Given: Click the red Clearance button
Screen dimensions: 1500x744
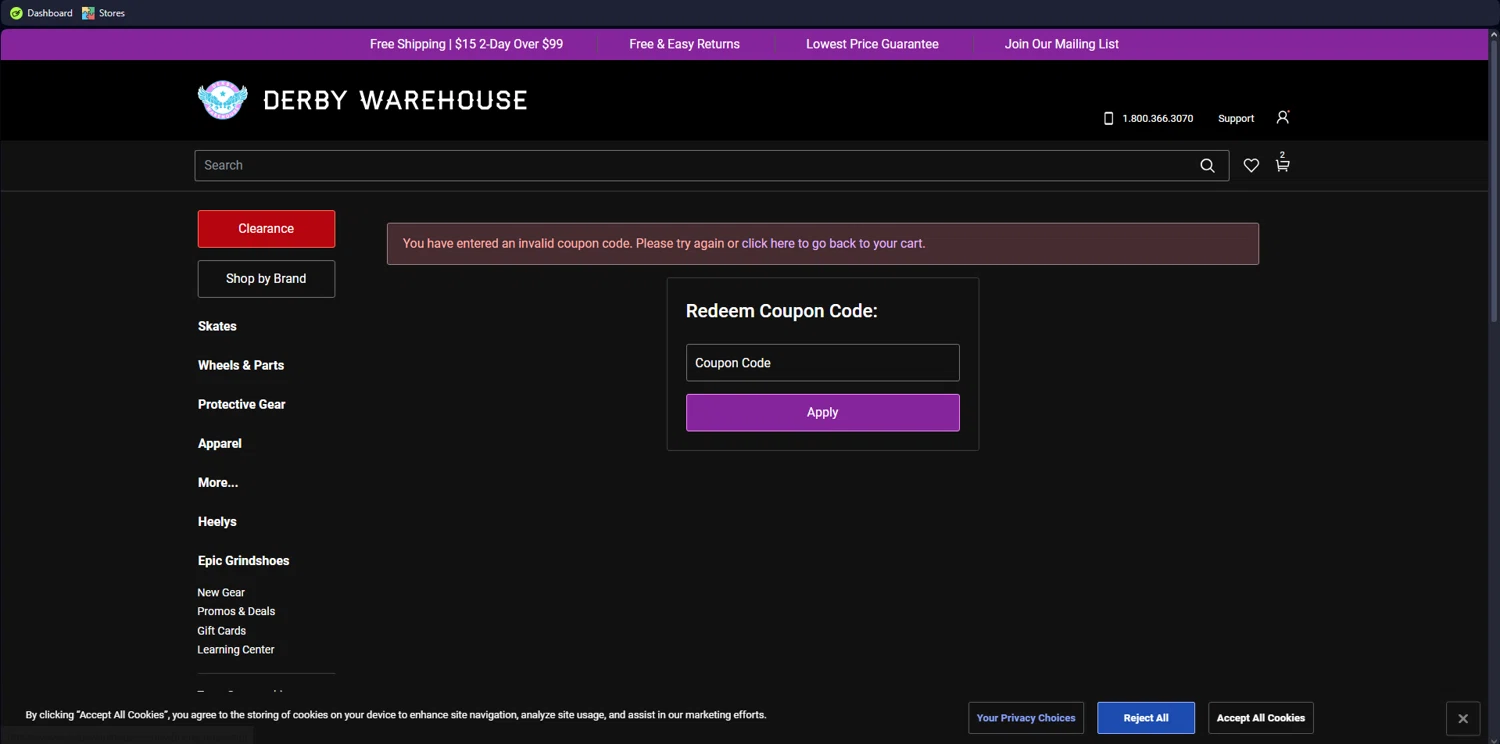Looking at the screenshot, I should pos(266,229).
